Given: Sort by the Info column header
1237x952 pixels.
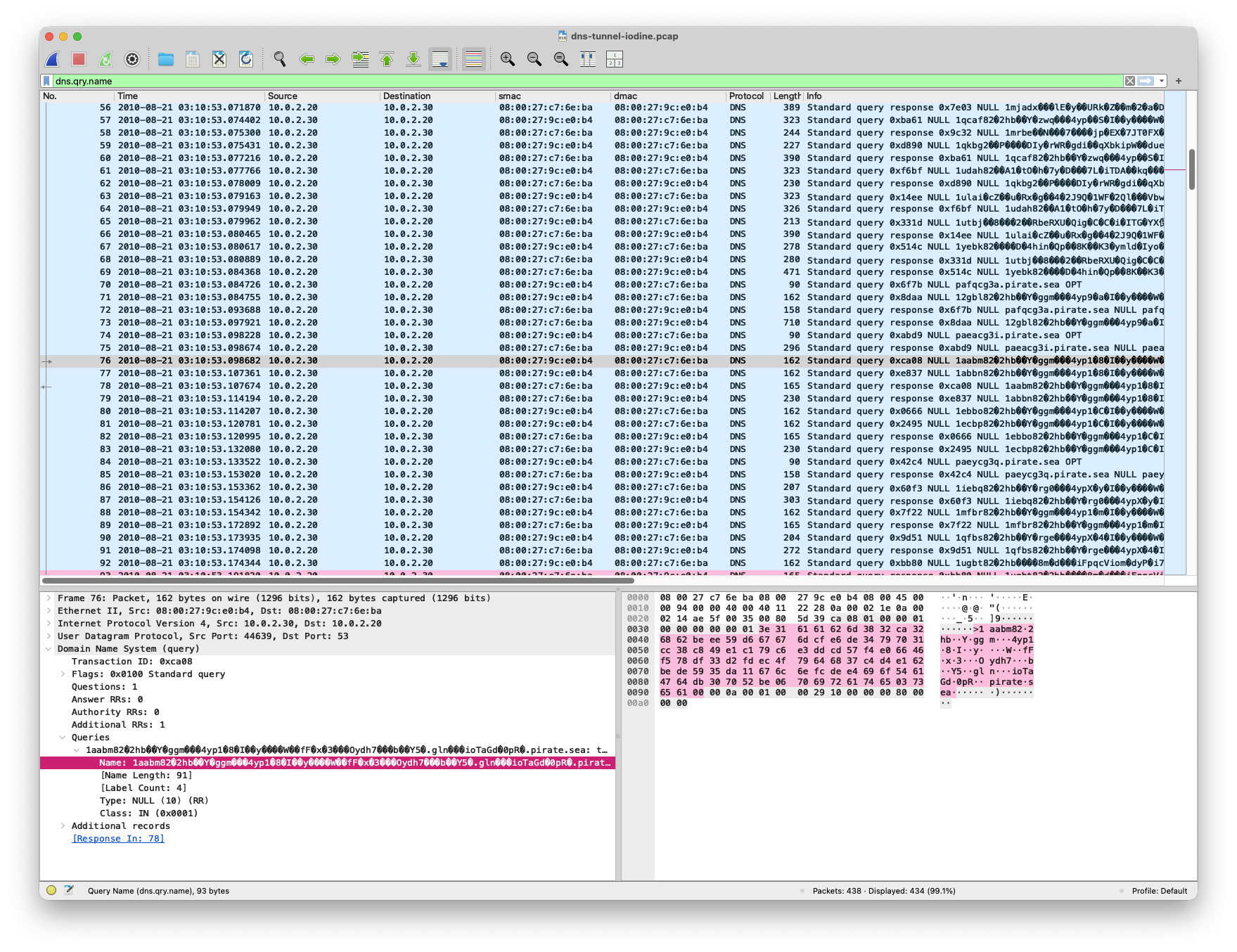Looking at the screenshot, I should point(985,96).
